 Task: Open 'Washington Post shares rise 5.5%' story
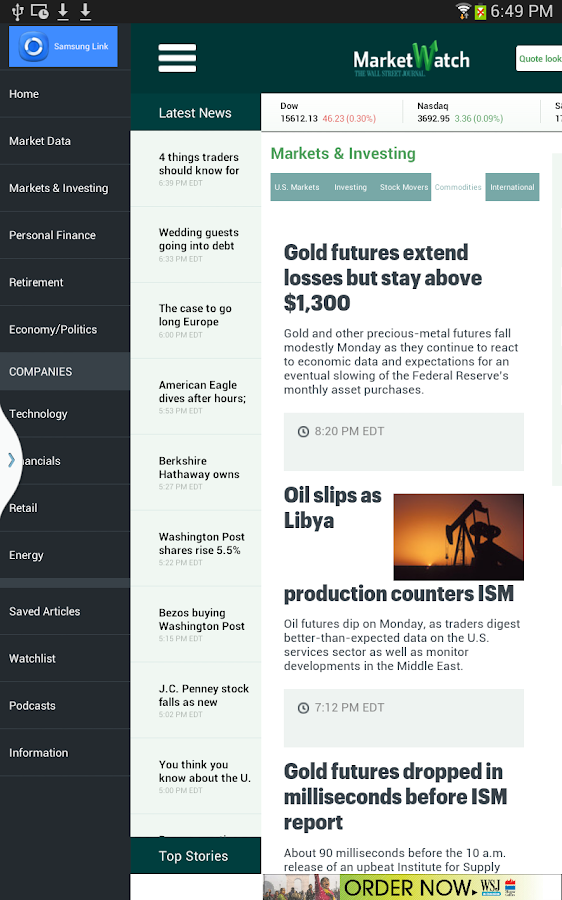pos(196,549)
